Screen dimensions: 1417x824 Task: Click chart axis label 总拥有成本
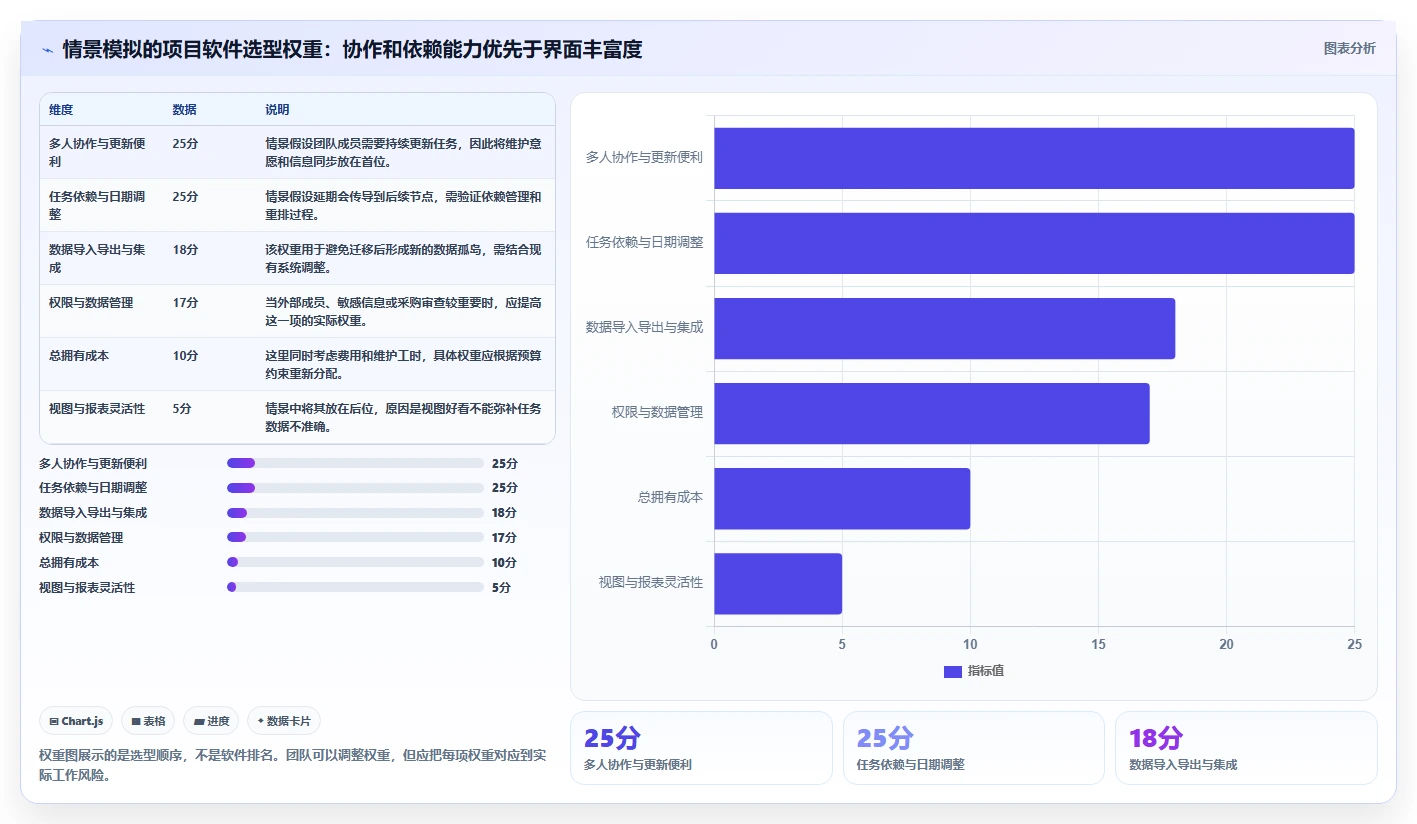pos(670,497)
